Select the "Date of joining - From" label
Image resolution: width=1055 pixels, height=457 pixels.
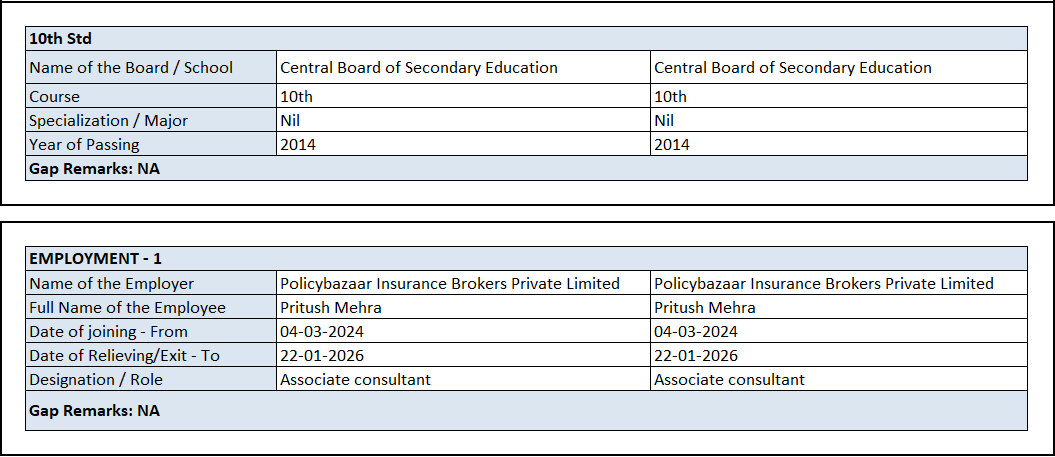pos(109,332)
